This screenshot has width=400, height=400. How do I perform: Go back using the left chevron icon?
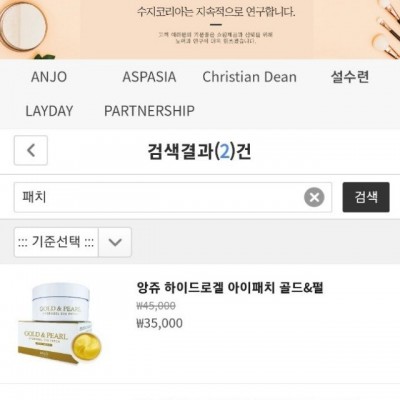(31, 150)
